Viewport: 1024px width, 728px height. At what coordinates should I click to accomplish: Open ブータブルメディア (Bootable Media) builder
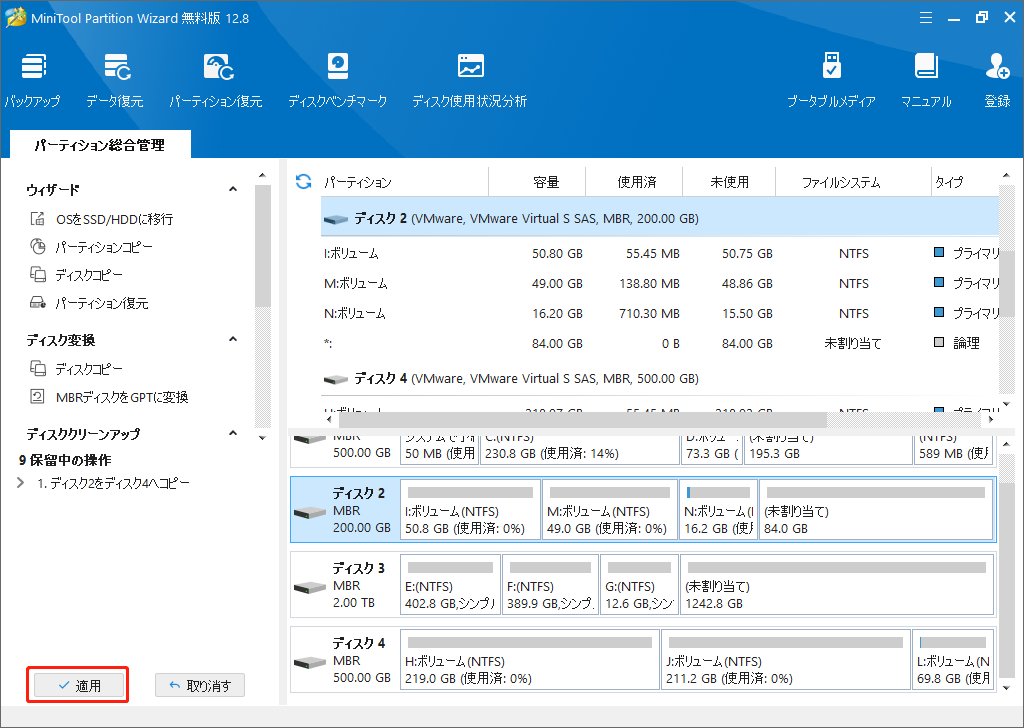point(831,80)
